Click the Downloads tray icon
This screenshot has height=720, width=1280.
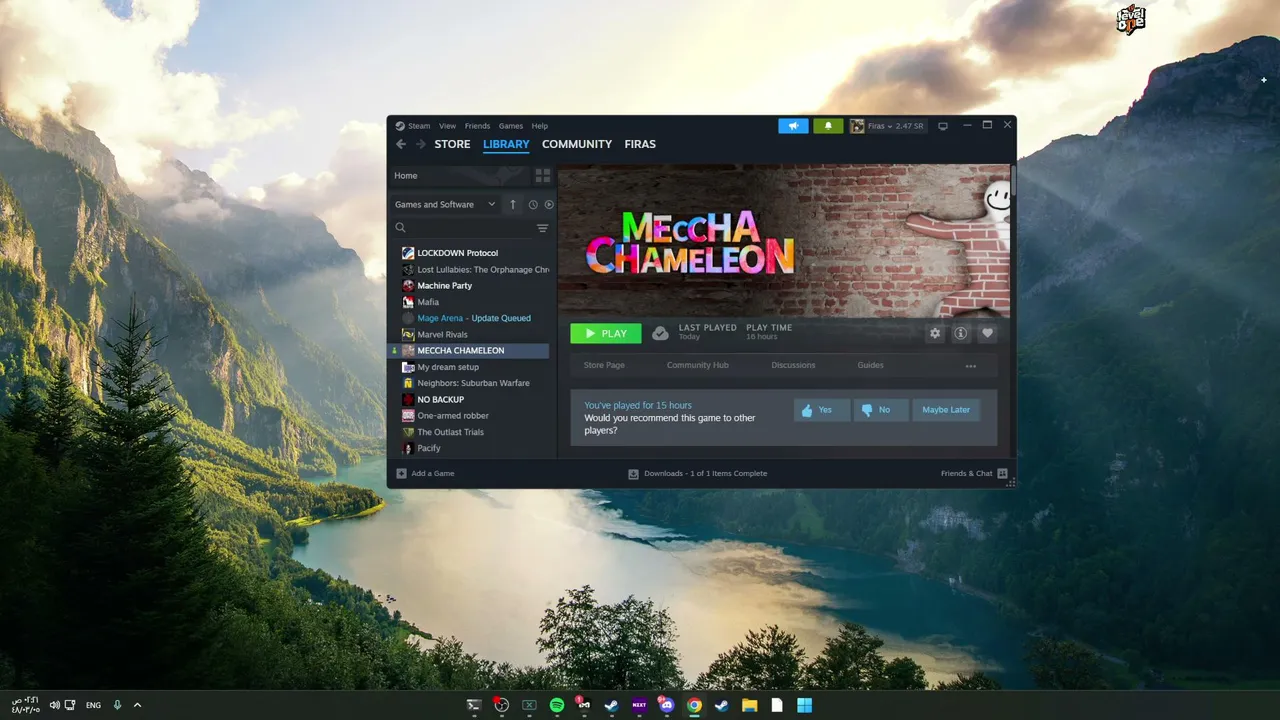(x=633, y=473)
